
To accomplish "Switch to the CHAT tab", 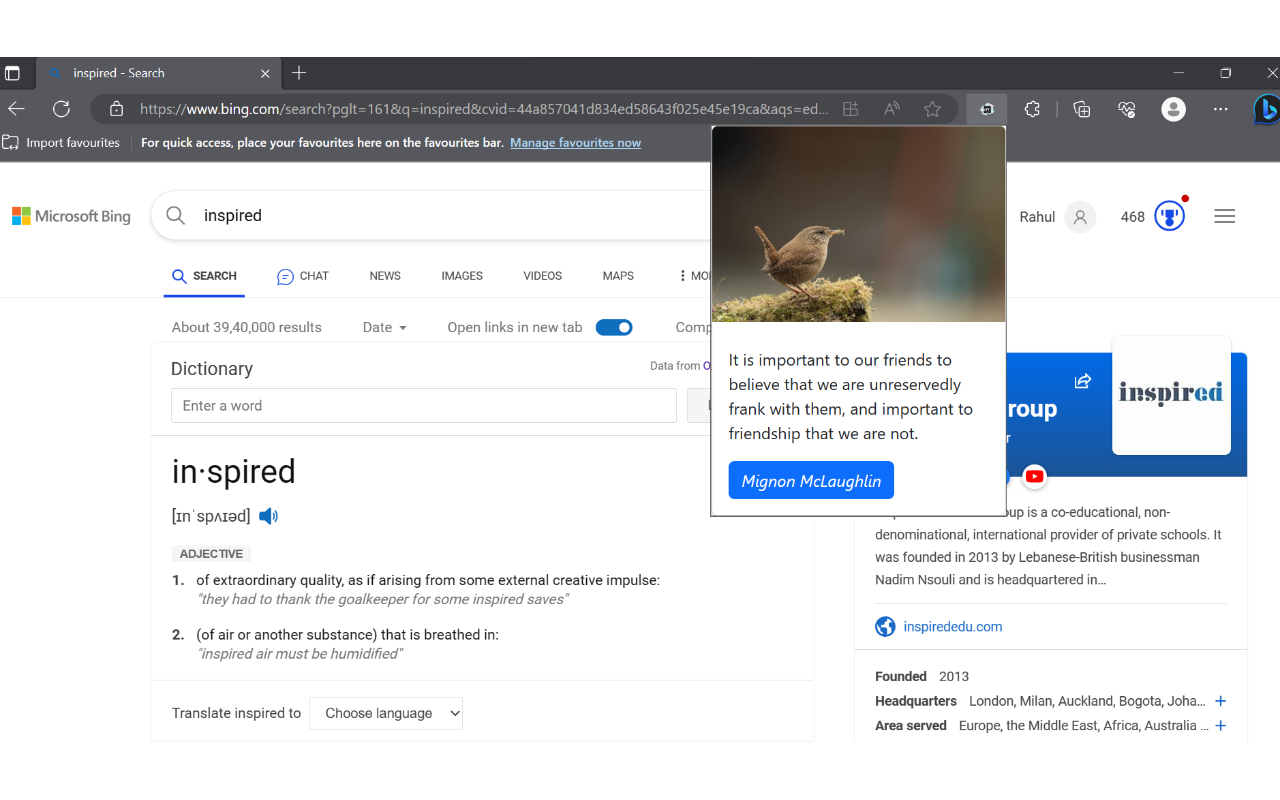I will 303,276.
